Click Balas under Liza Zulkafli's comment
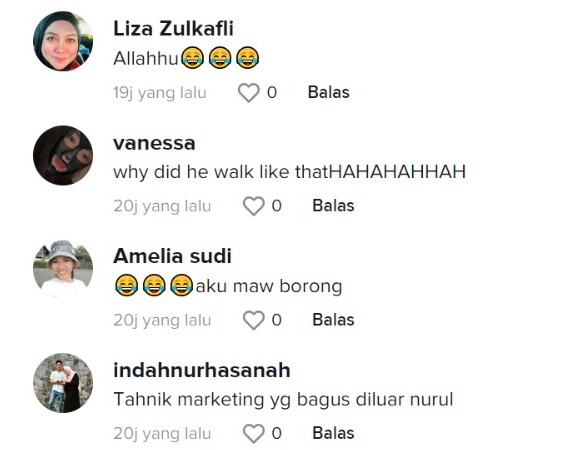 coord(328,92)
